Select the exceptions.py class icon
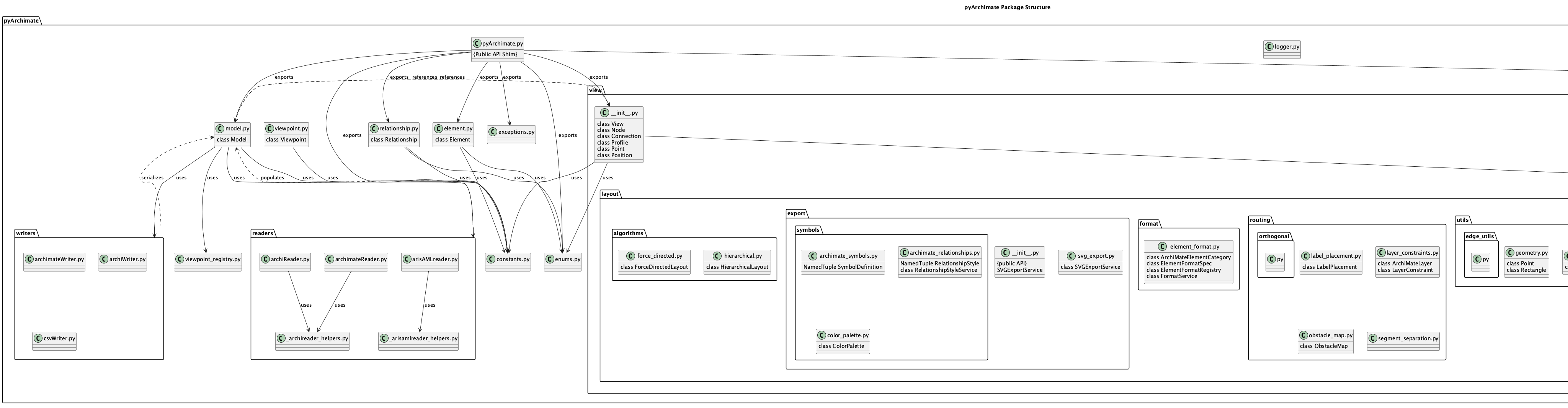This screenshot has width=1568, height=408. [493, 132]
